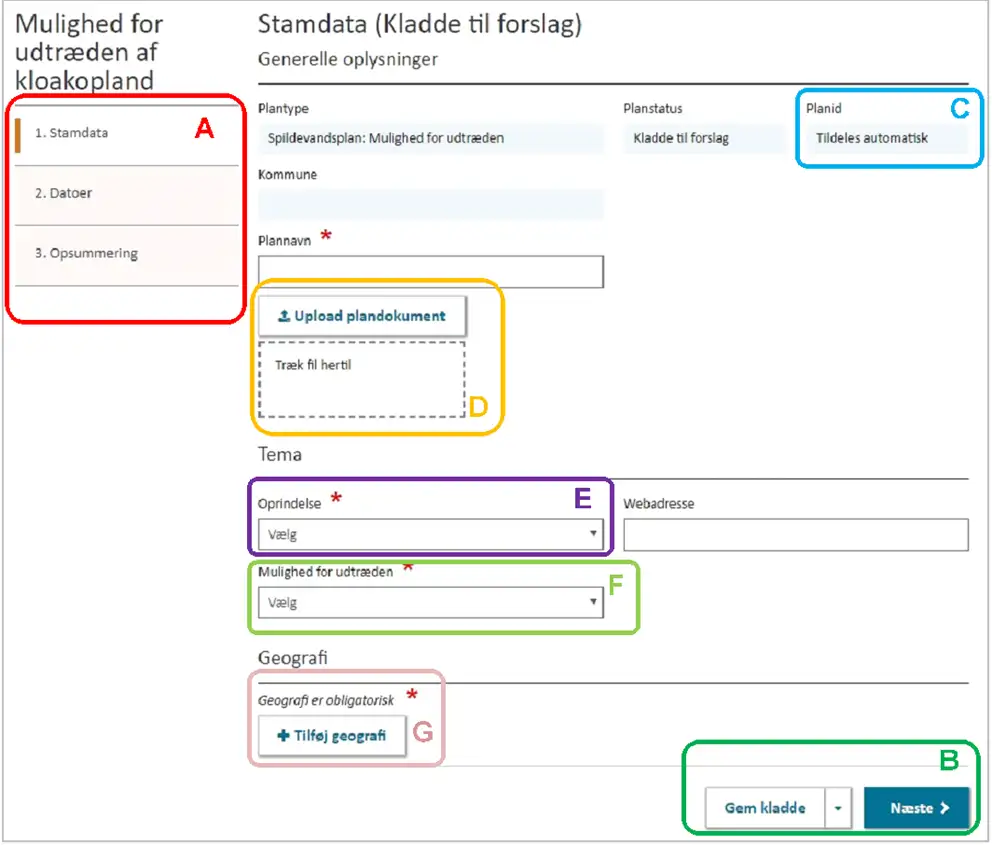Click the plus icon beside Tilføj geografi
The image size is (992, 845).
coord(283,736)
